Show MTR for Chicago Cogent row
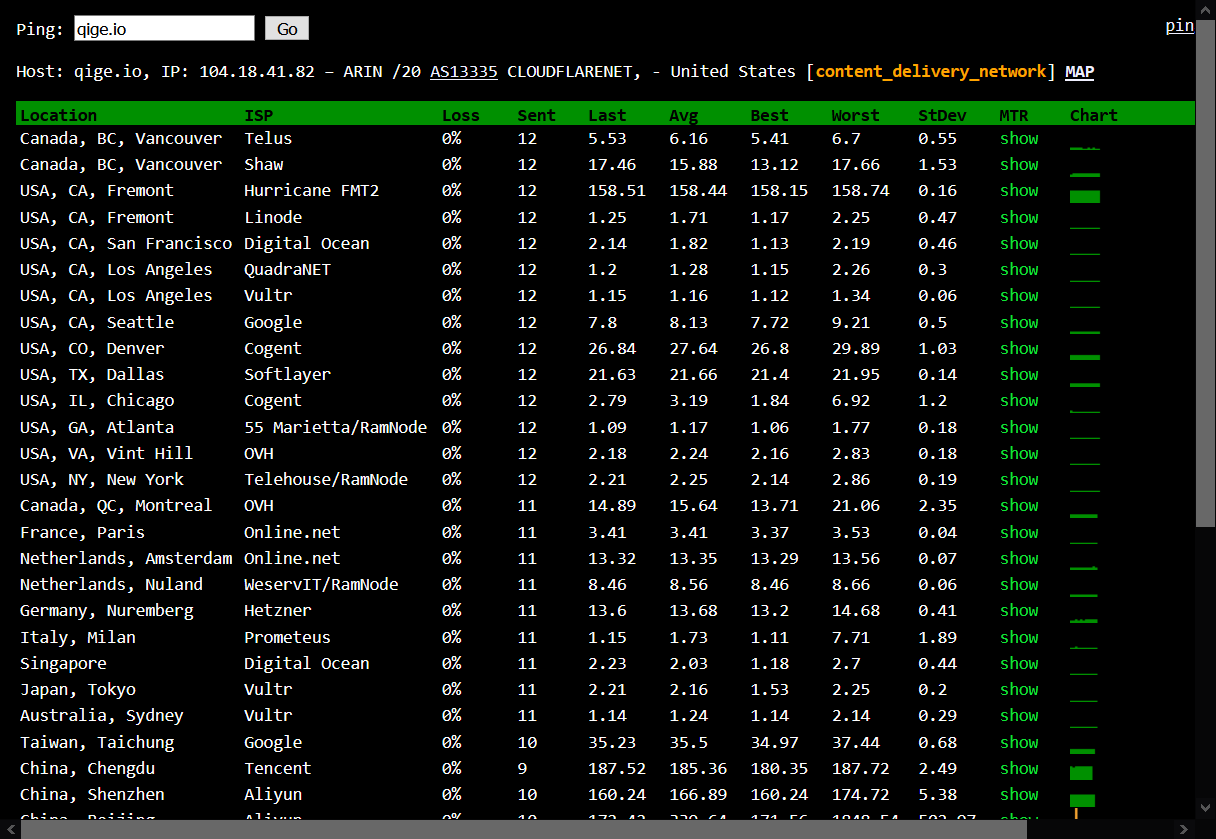The width and height of the screenshot is (1216, 839). 1019,400
